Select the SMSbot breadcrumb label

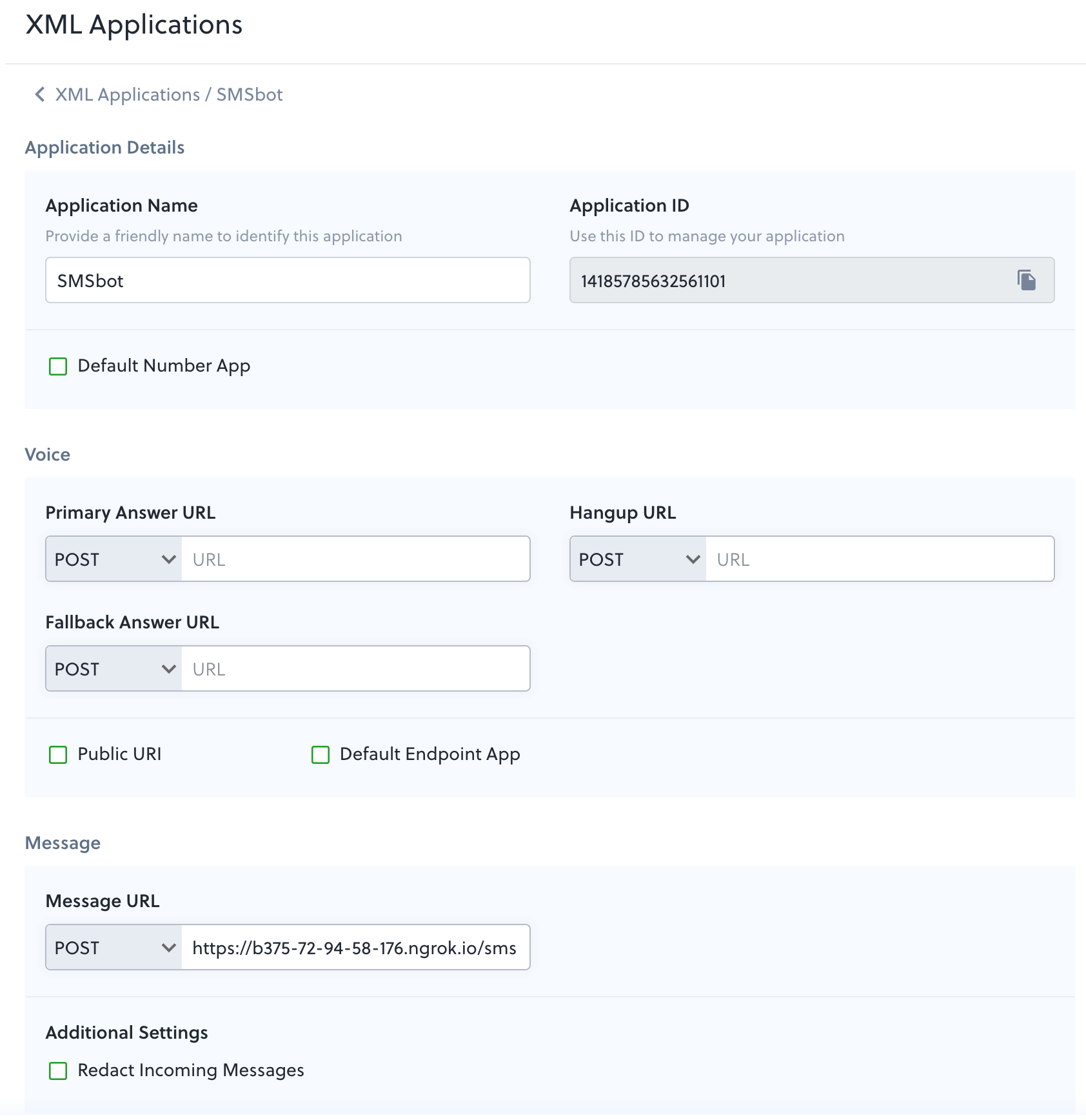click(x=250, y=94)
